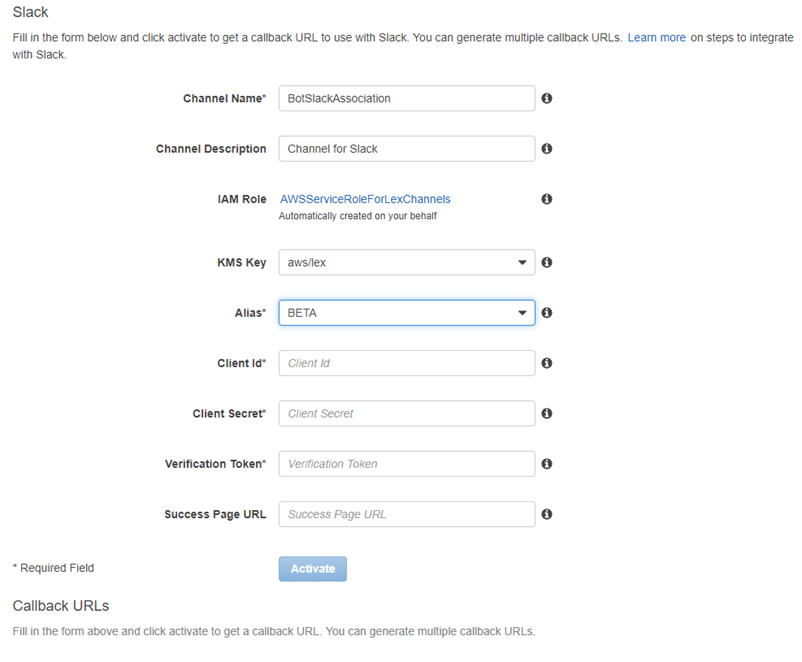Click the Verification Token field
This screenshot has width=802, height=662.
(x=406, y=464)
